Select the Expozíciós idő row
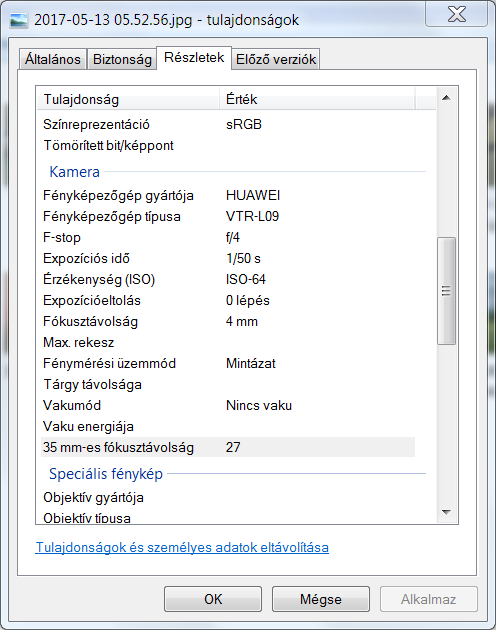Screen dimensions: 496x630 coord(228,258)
